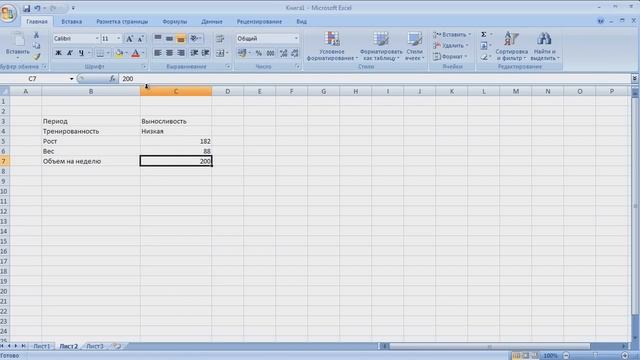Screen dimensions: 640x360
Task: Open Условное форматирование menu
Action: (x=332, y=46)
